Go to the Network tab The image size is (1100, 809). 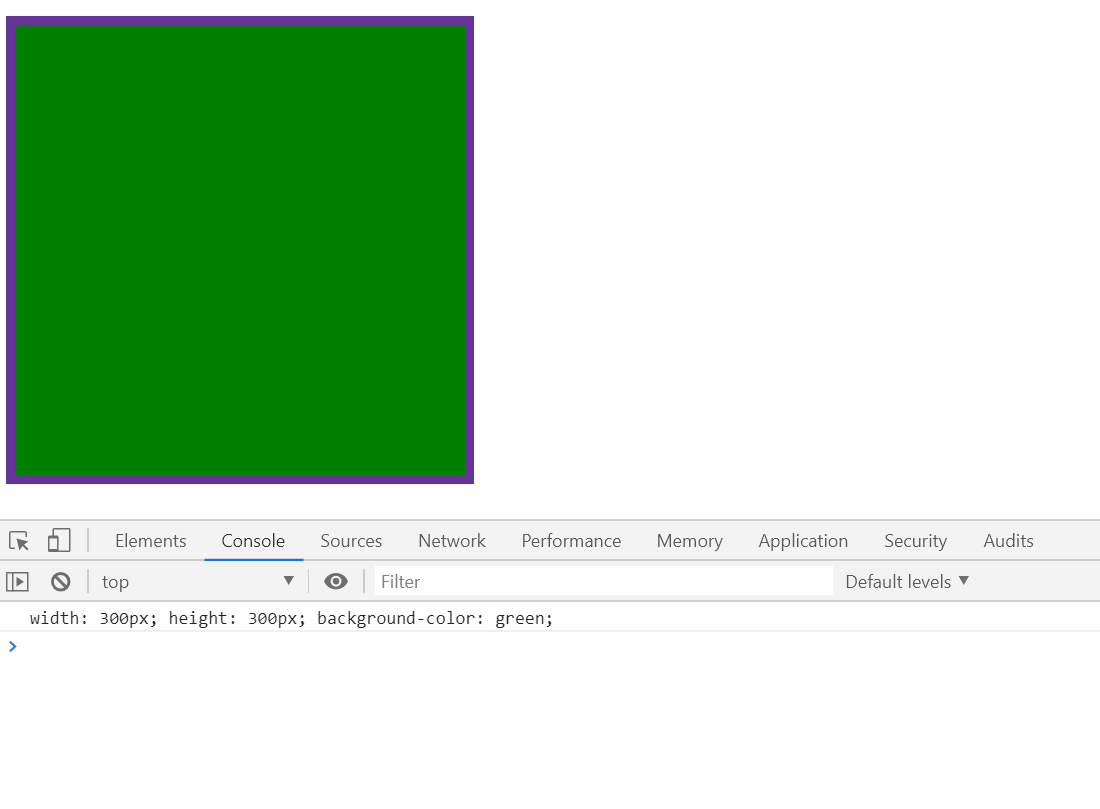[452, 541]
